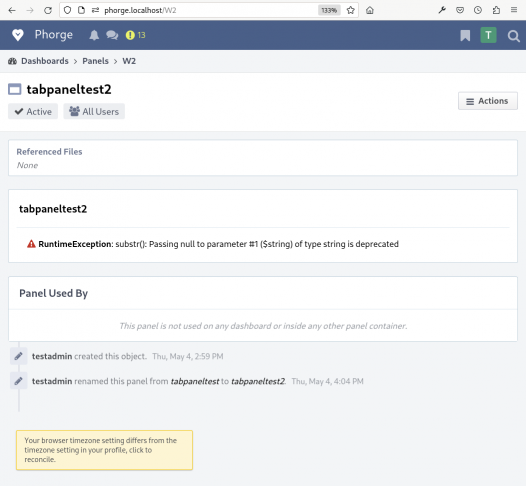Expand the Actions dropdown menu
The image size is (526, 486).
click(488, 101)
